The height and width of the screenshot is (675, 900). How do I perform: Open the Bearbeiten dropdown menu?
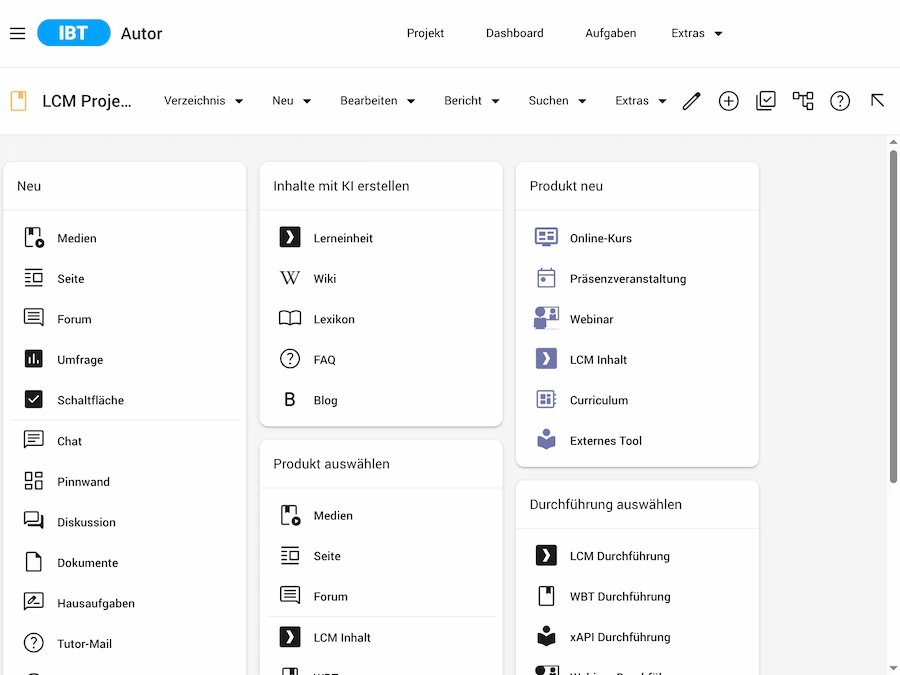377,101
